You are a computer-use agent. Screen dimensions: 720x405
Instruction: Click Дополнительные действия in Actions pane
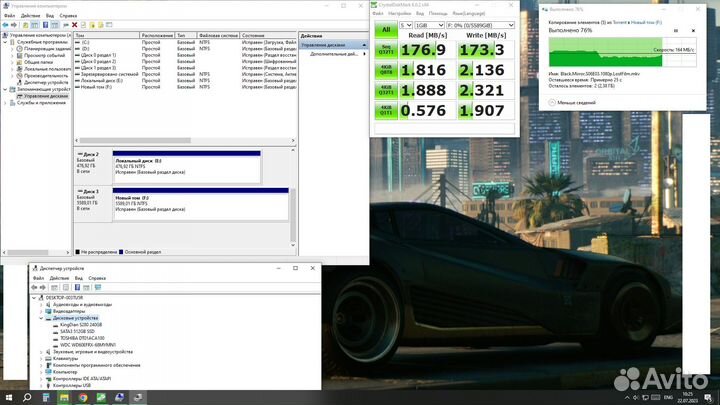pos(333,54)
